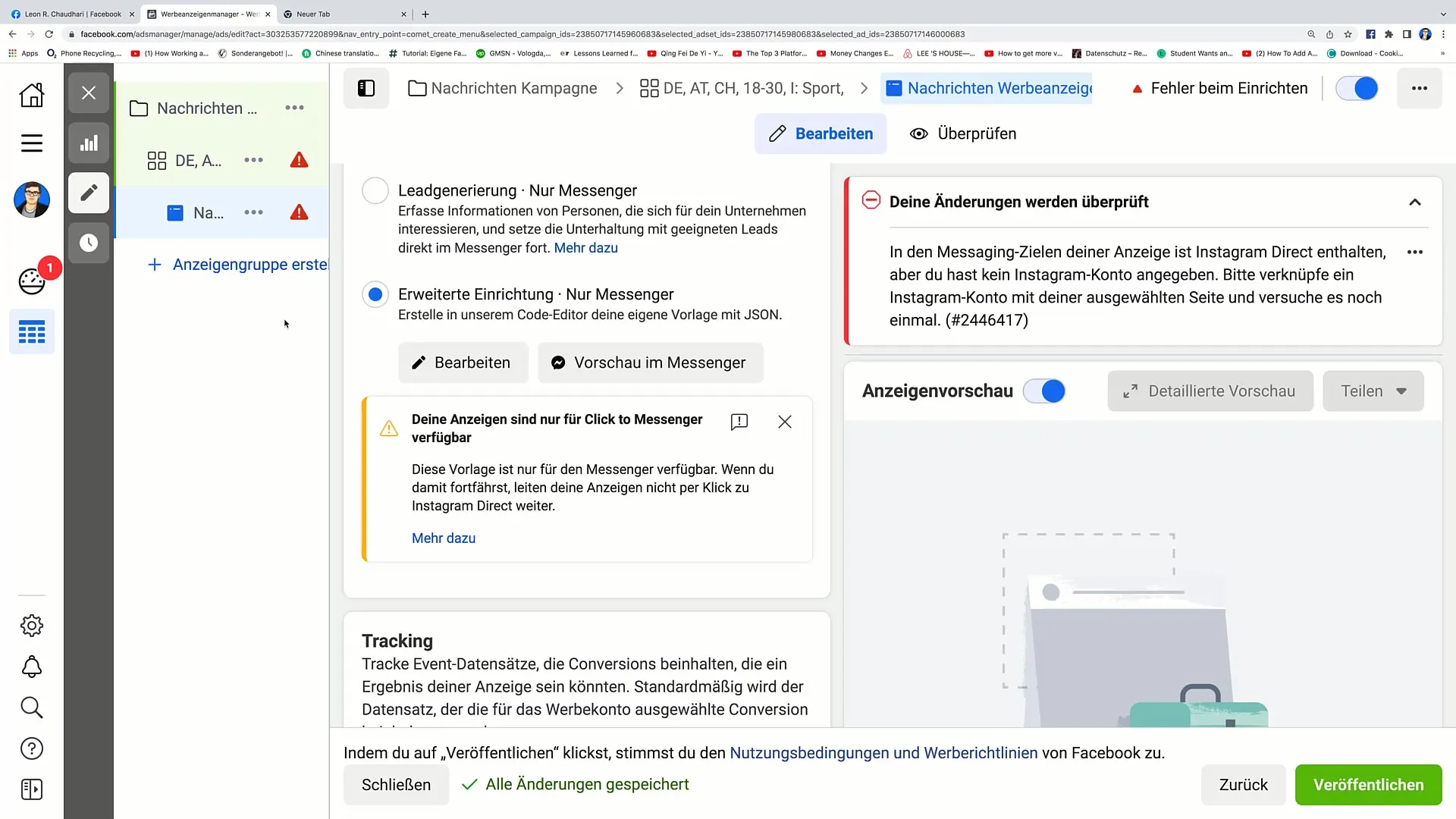Click the search magnifier in left rail
The width and height of the screenshot is (1456, 819).
[x=32, y=708]
